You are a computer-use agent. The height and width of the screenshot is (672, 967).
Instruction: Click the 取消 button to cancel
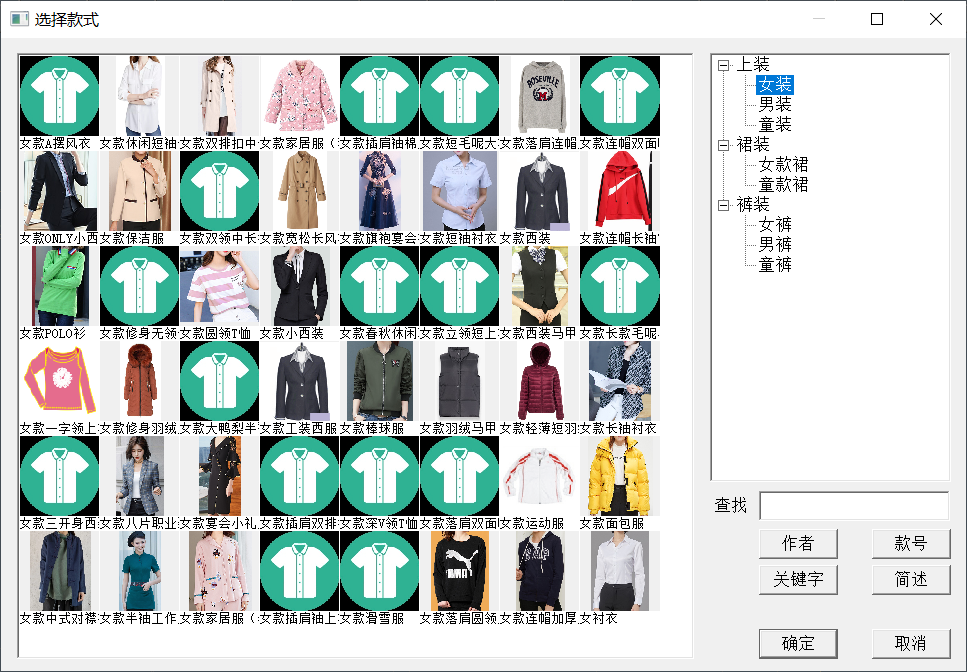tap(911, 643)
